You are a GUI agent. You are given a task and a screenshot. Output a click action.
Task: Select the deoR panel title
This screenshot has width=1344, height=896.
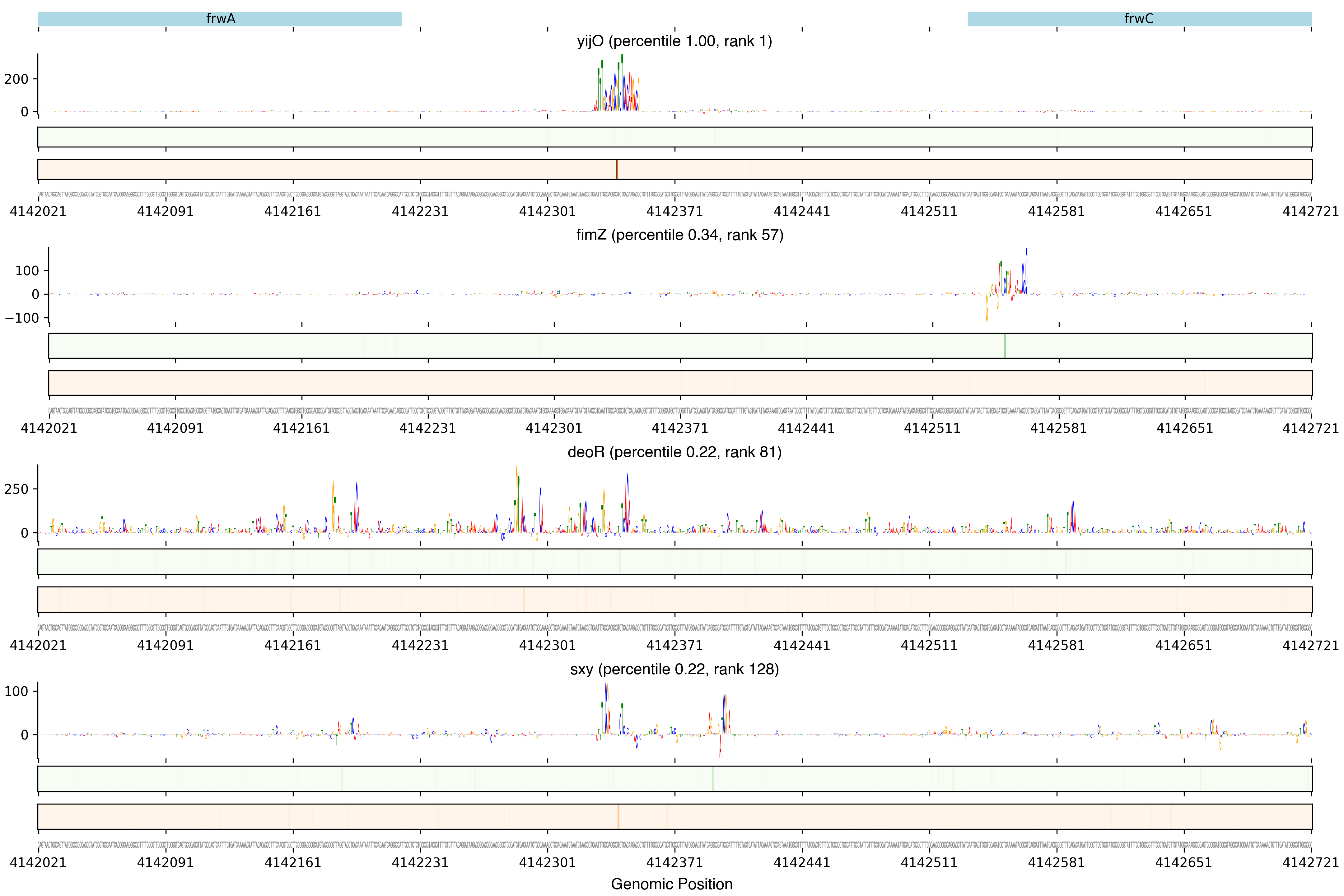pos(674,452)
